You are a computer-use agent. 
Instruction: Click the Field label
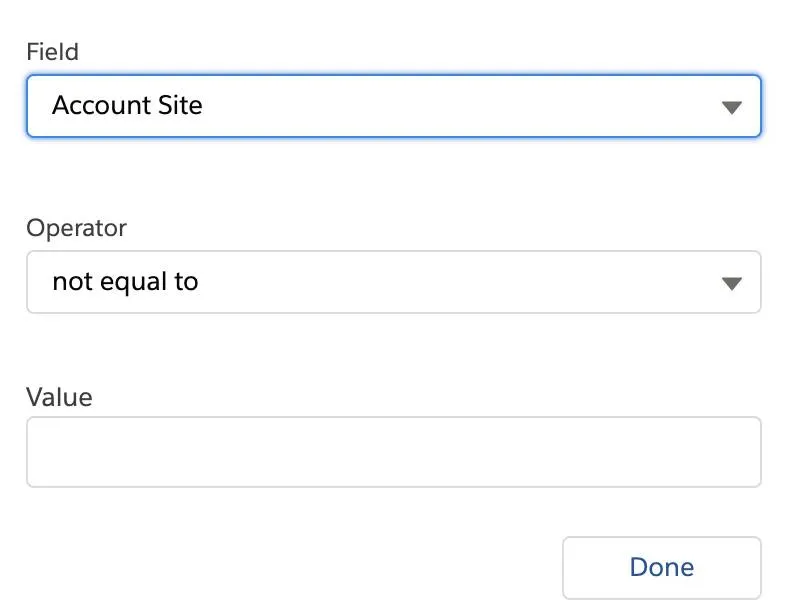(52, 52)
